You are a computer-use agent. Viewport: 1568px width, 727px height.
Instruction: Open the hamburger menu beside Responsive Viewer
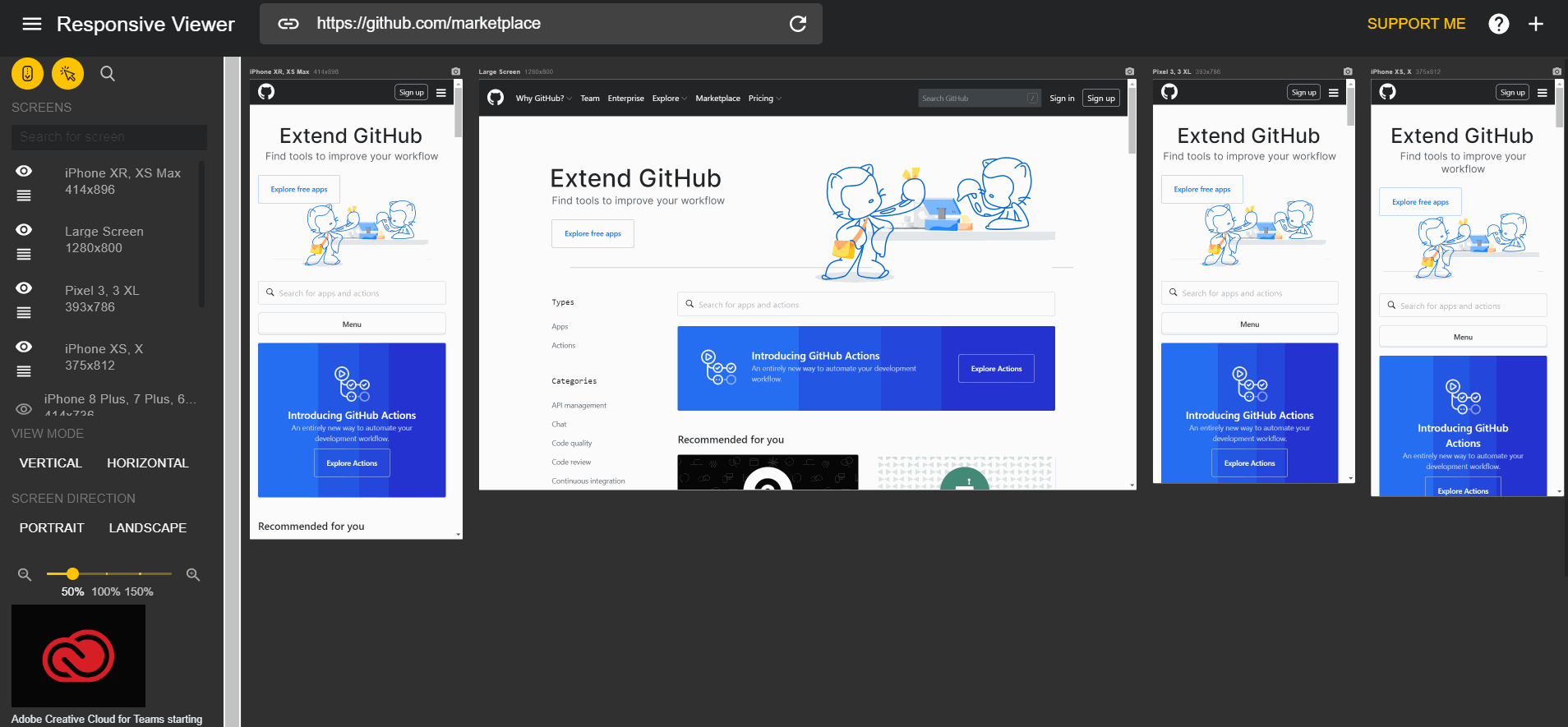[x=31, y=24]
